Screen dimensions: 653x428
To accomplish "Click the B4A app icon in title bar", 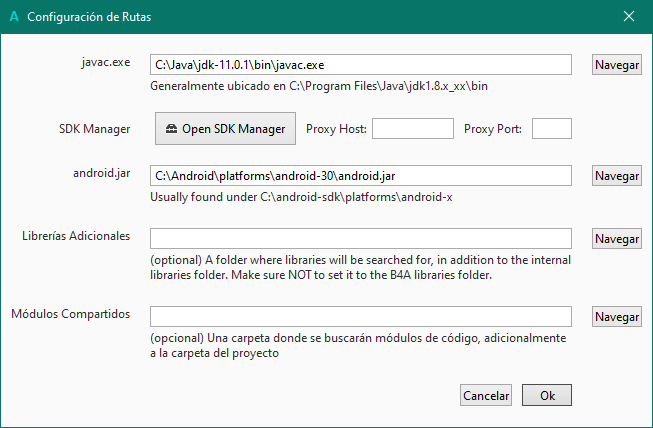I will 12,17.
